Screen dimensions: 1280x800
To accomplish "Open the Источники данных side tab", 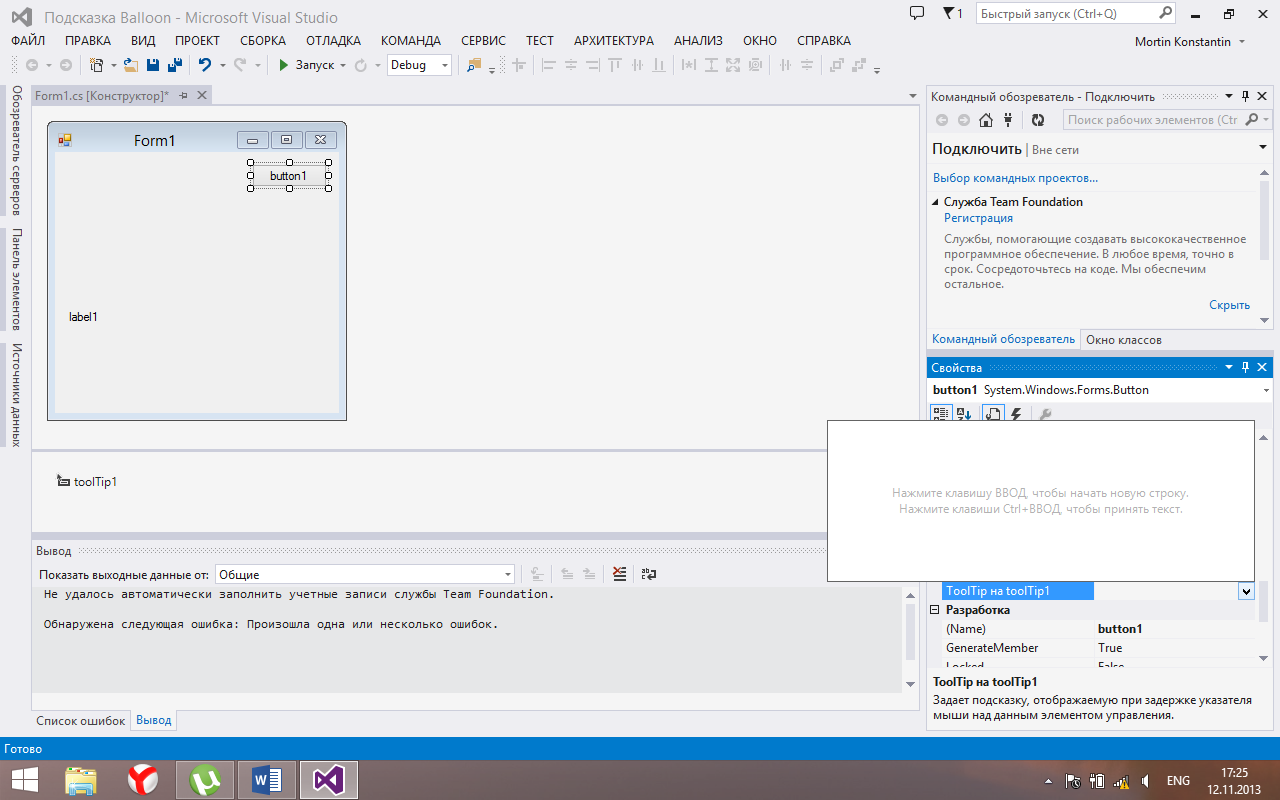I will tap(16, 395).
